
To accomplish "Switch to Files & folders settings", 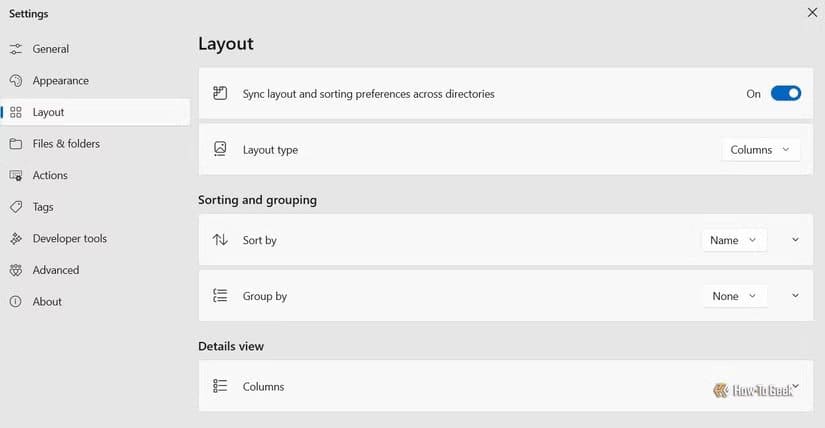I will click(x=95, y=144).
